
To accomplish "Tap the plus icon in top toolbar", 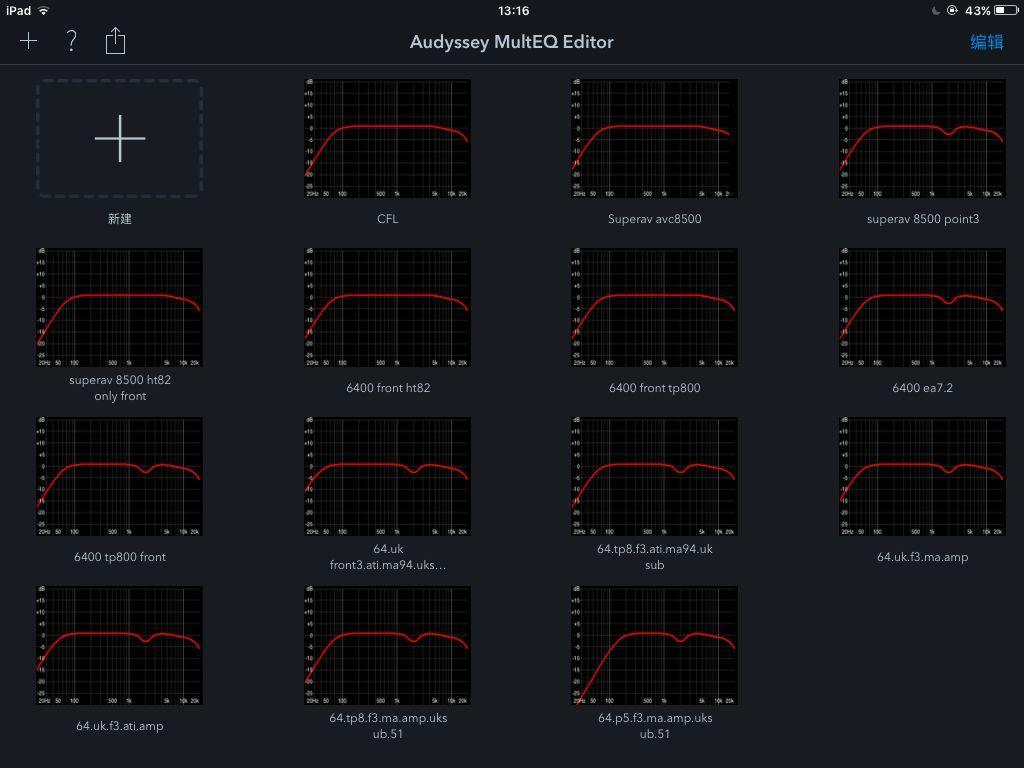I will 28,41.
